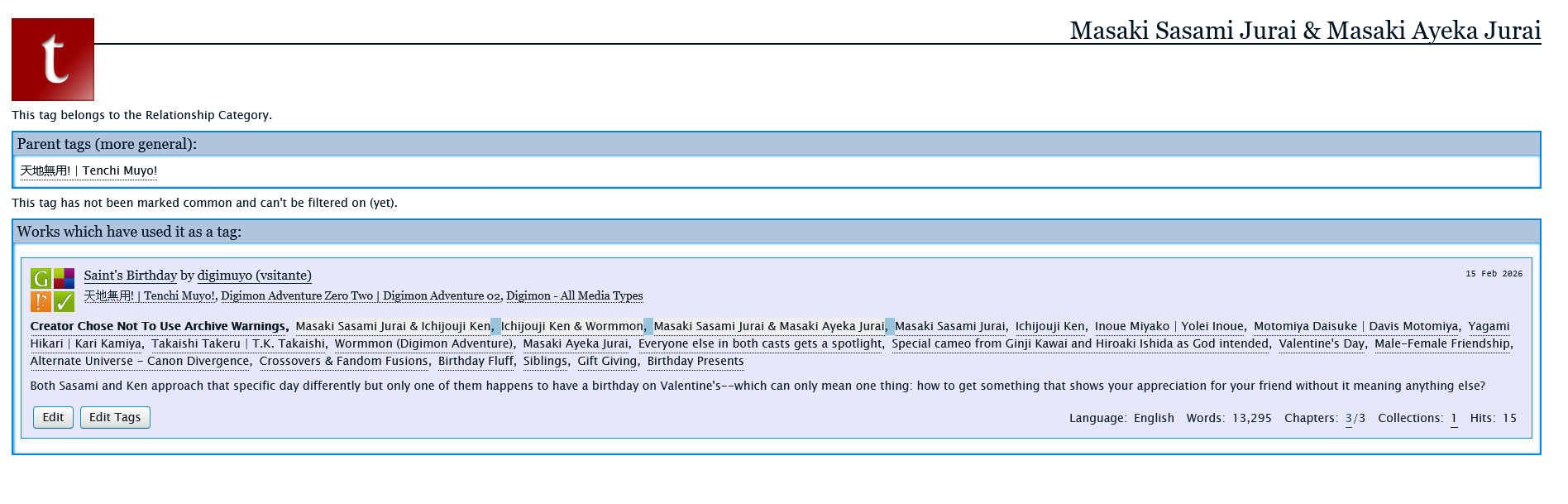Open Digimon - All Media Types fandom
The width and height of the screenshot is (1568, 504).
574,295
